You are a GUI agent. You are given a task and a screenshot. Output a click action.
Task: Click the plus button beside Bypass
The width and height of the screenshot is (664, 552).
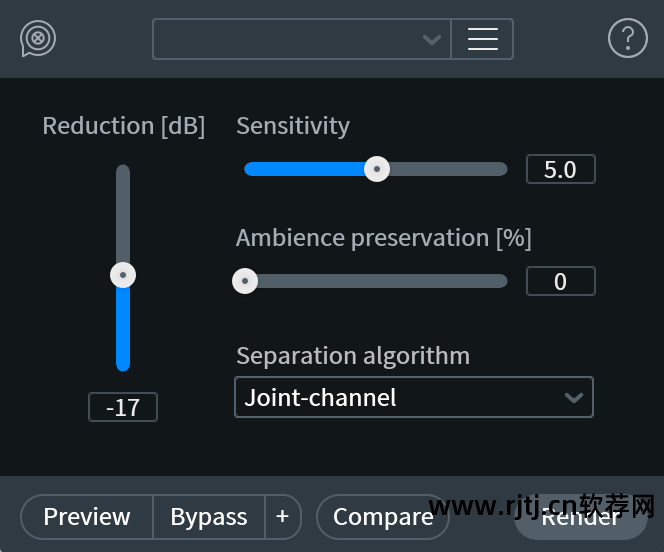pyautogui.click(x=282, y=516)
